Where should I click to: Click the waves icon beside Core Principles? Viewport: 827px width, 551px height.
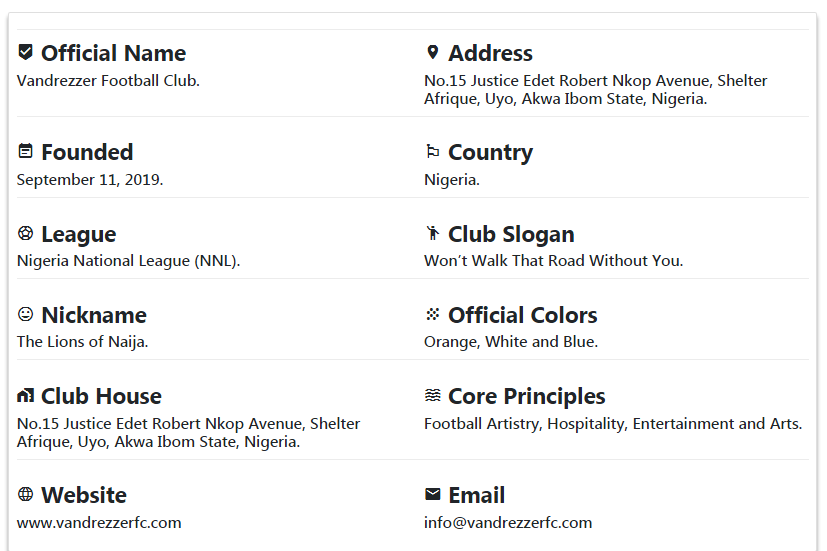(432, 395)
